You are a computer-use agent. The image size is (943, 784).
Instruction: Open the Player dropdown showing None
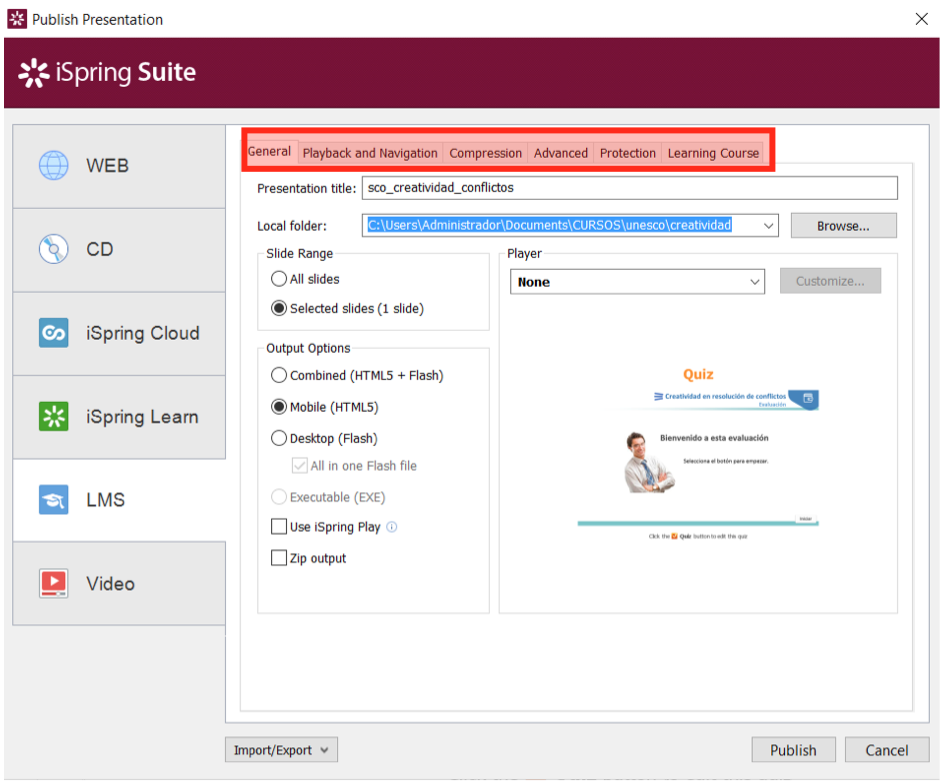tap(637, 282)
